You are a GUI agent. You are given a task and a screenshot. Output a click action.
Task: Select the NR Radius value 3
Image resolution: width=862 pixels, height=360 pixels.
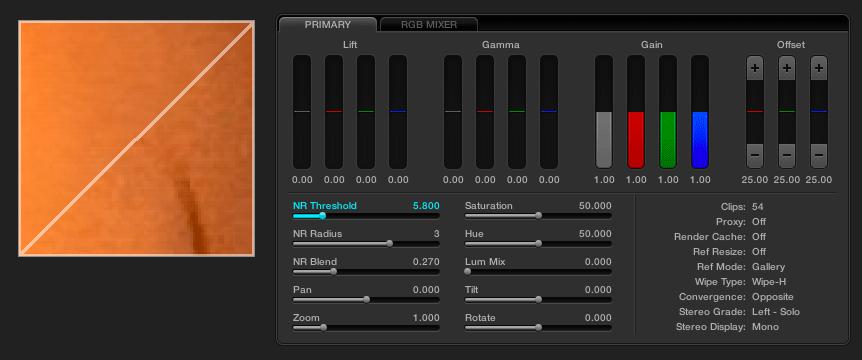pyautogui.click(x=436, y=234)
